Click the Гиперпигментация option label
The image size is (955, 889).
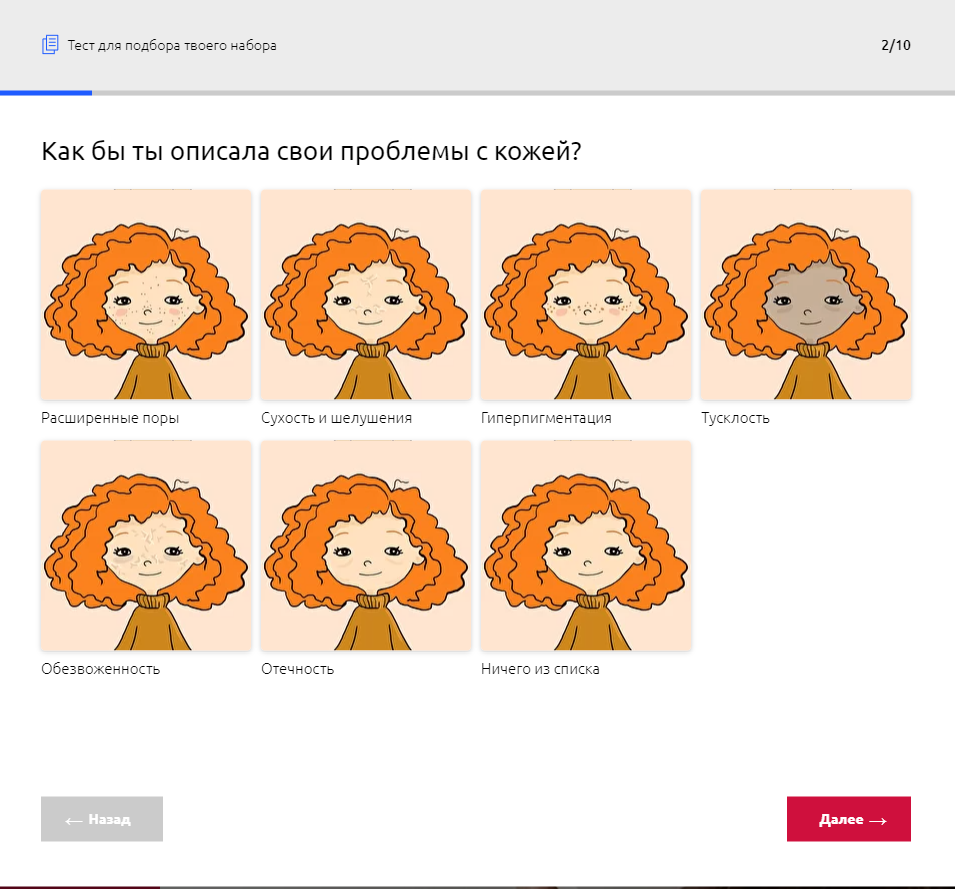[546, 418]
